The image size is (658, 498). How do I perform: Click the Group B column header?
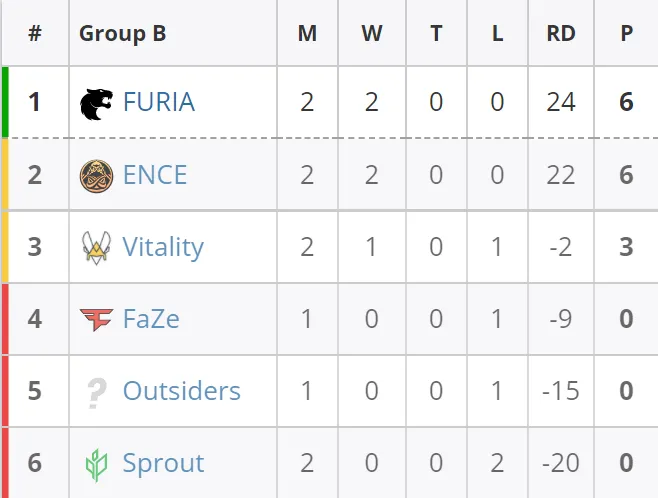tap(123, 34)
